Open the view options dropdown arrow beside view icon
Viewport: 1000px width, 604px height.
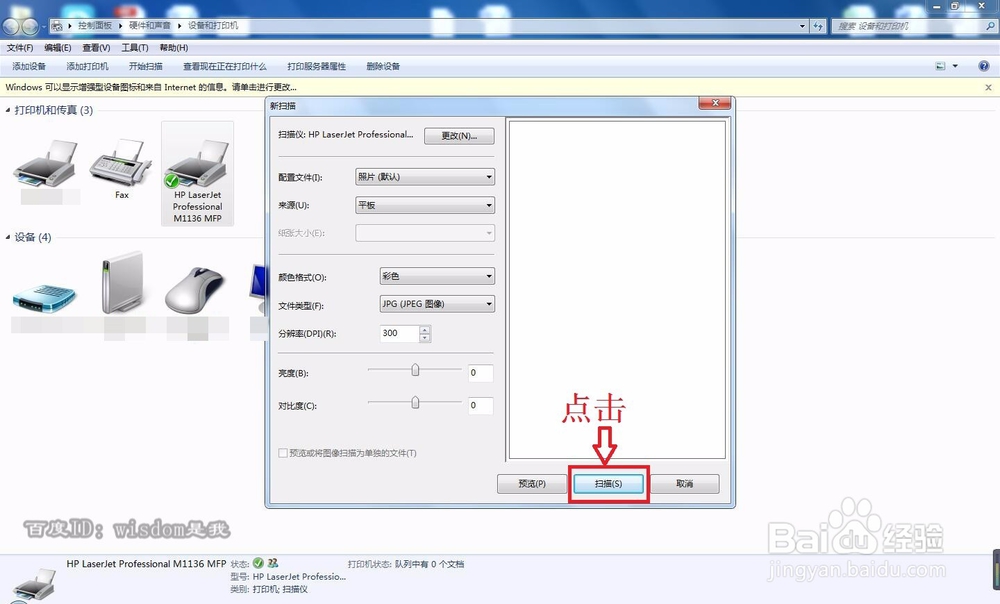pyautogui.click(x=955, y=66)
